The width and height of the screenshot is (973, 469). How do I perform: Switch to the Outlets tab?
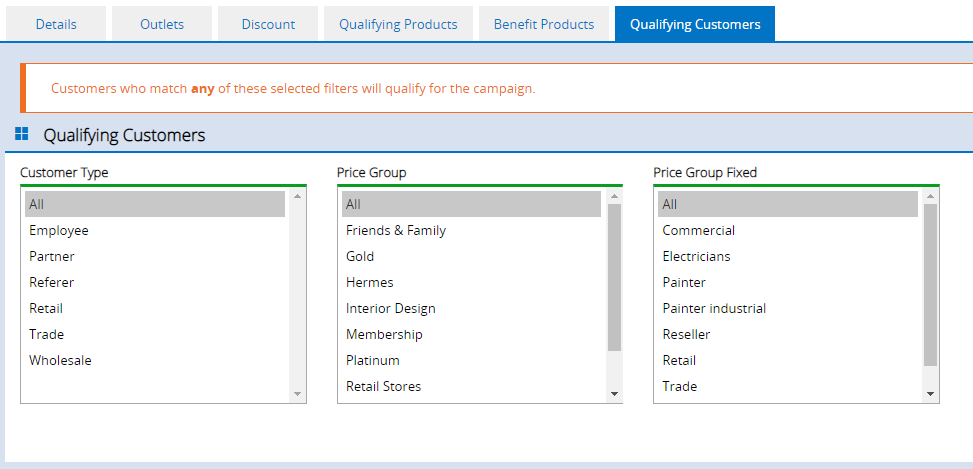pos(162,24)
